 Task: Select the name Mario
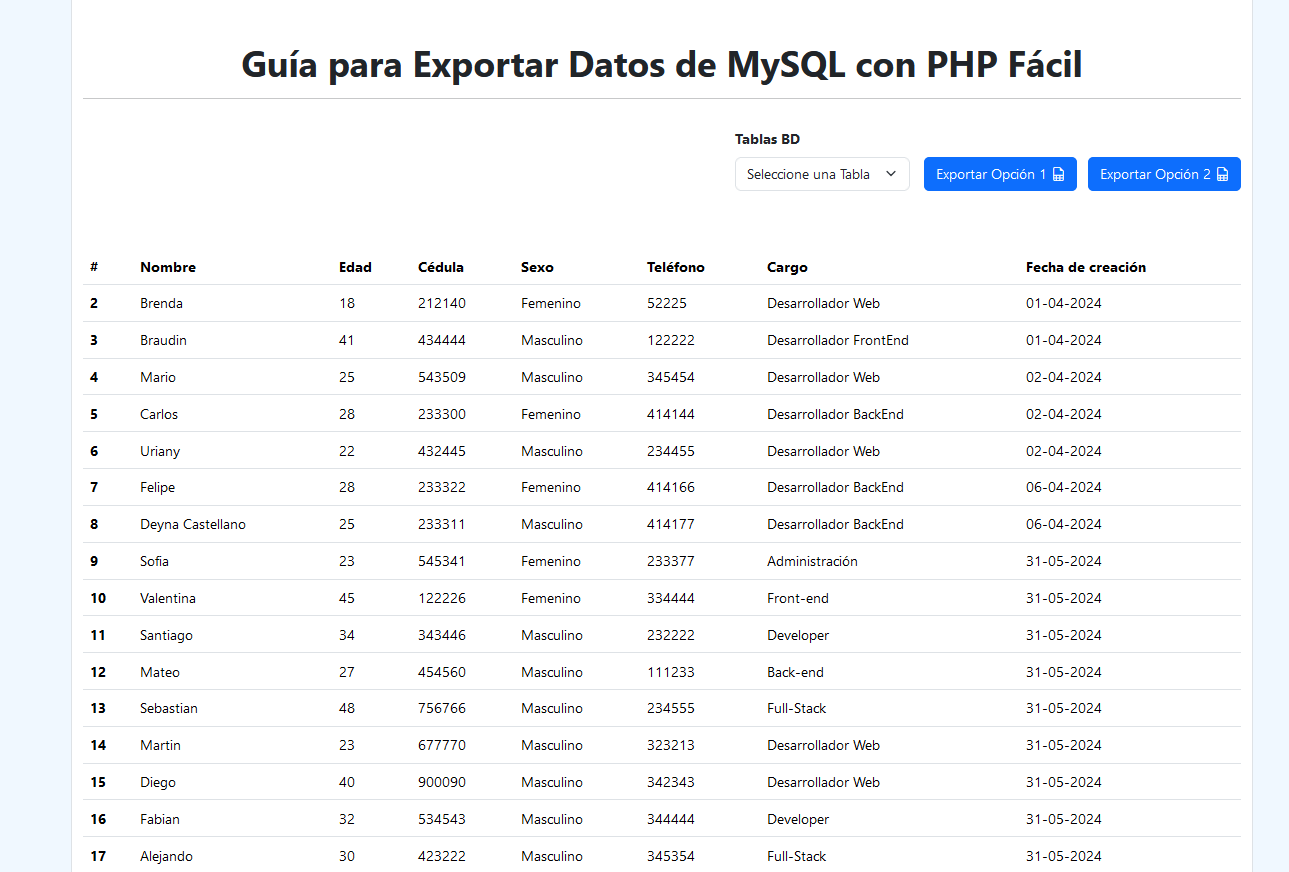(158, 377)
